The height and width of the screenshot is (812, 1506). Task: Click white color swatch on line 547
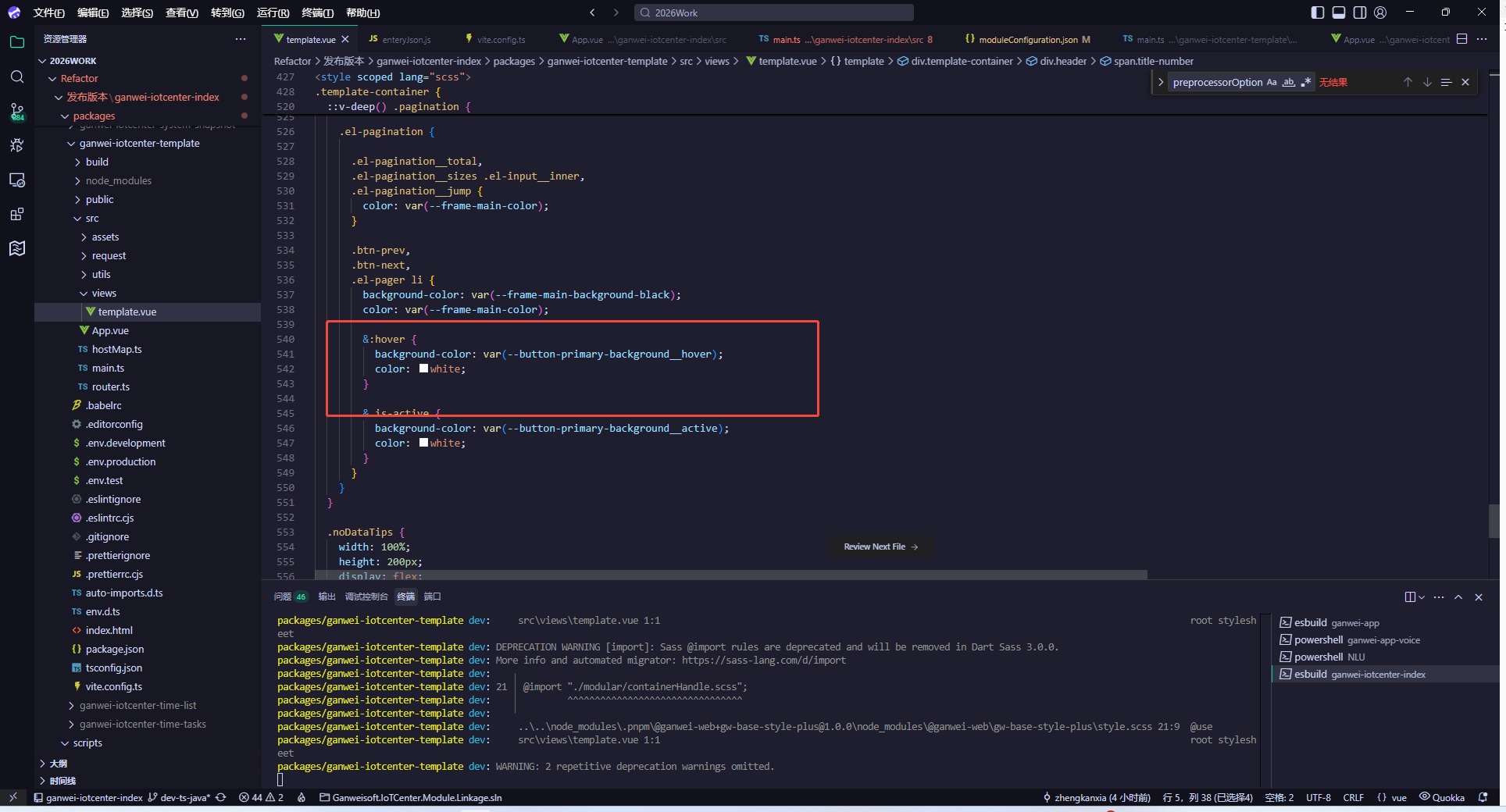coord(423,443)
